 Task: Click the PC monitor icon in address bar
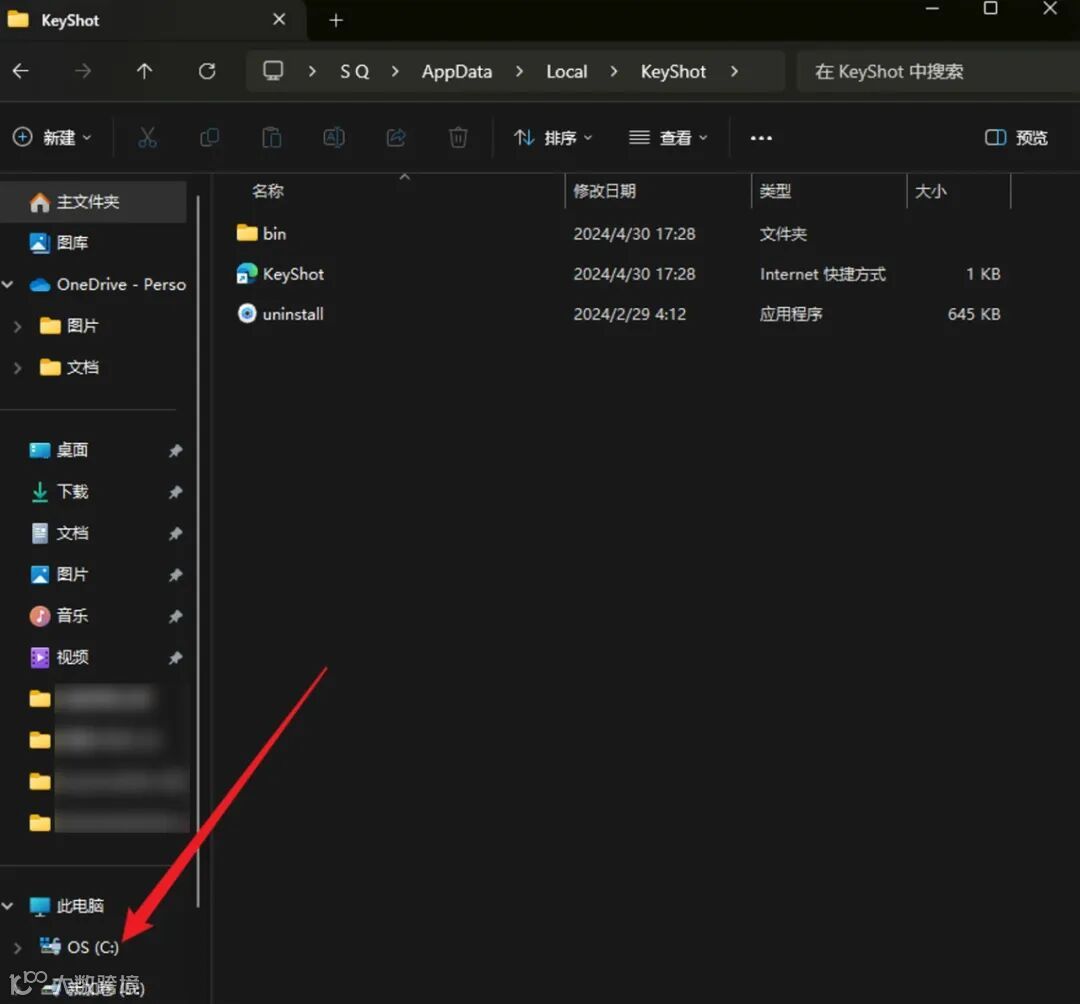[x=273, y=71]
